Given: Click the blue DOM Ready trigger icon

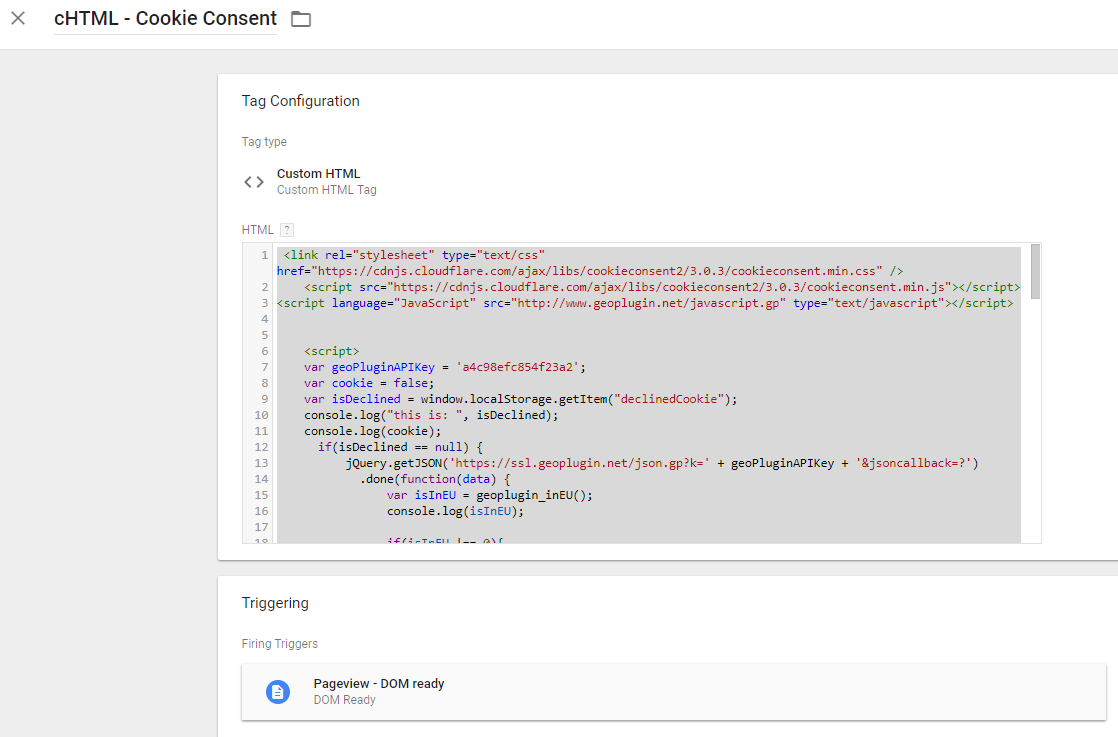Looking at the screenshot, I should tap(278, 691).
